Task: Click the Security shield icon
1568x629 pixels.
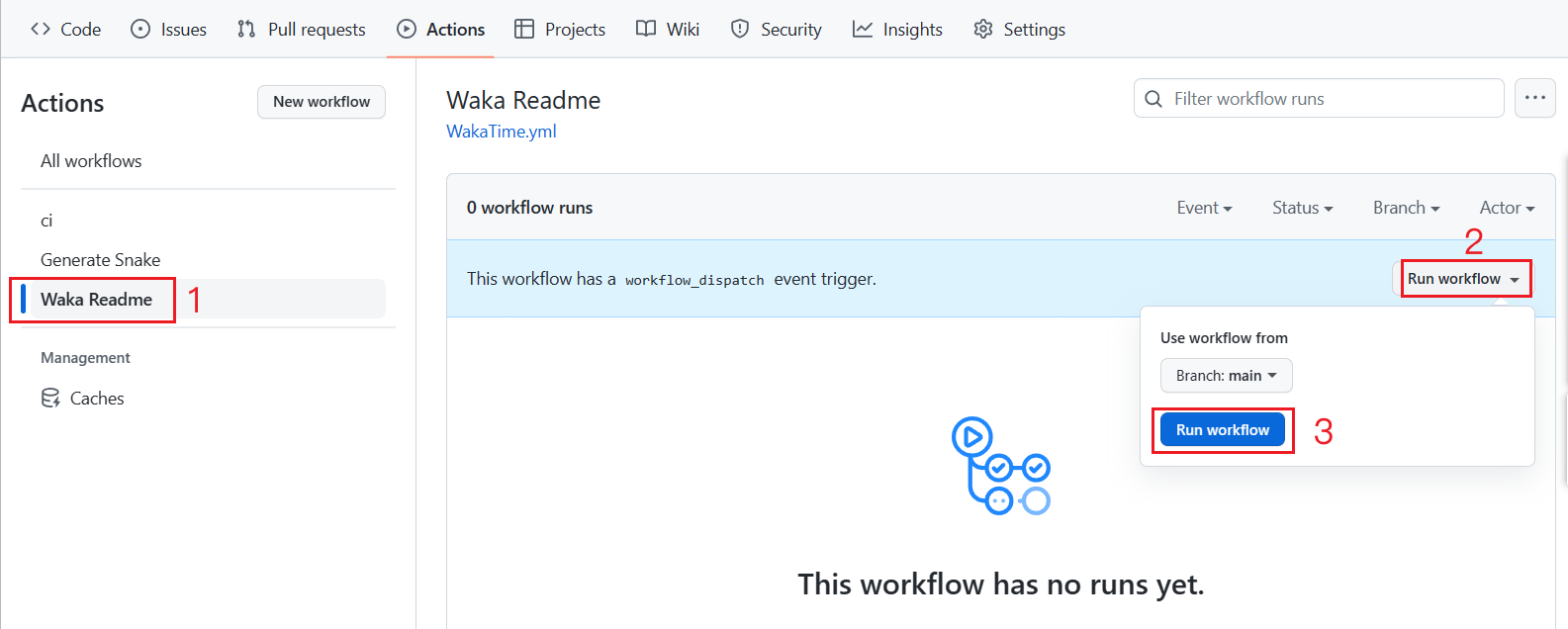Action: click(x=740, y=30)
